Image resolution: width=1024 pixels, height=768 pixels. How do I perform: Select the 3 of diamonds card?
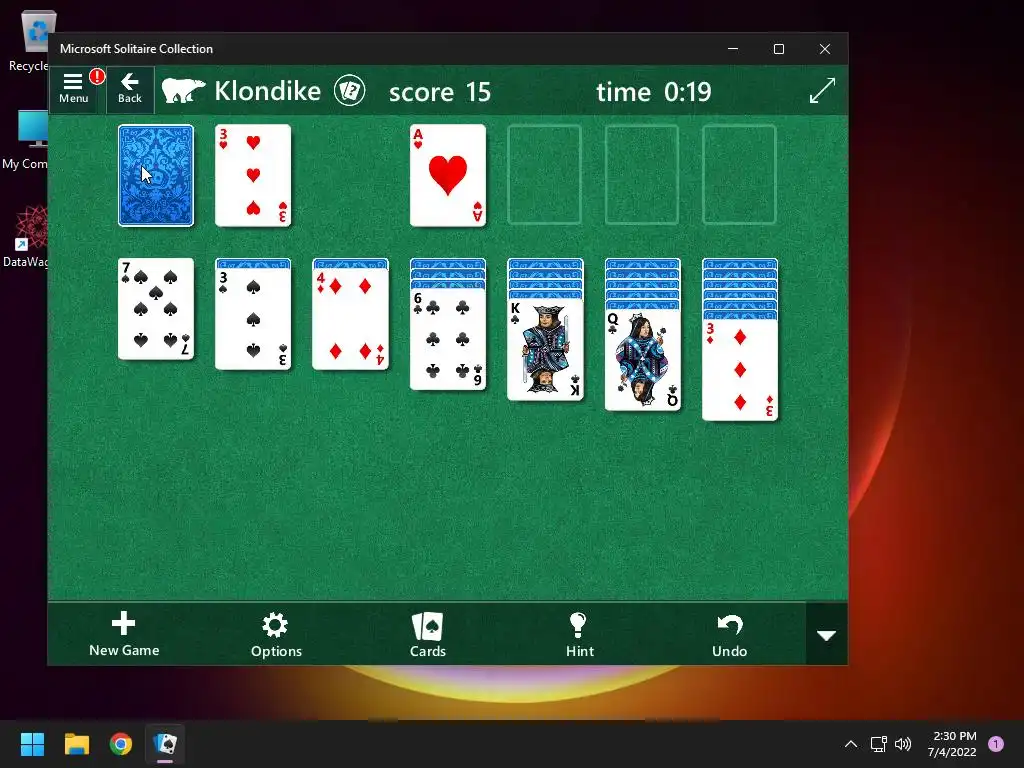[740, 370]
